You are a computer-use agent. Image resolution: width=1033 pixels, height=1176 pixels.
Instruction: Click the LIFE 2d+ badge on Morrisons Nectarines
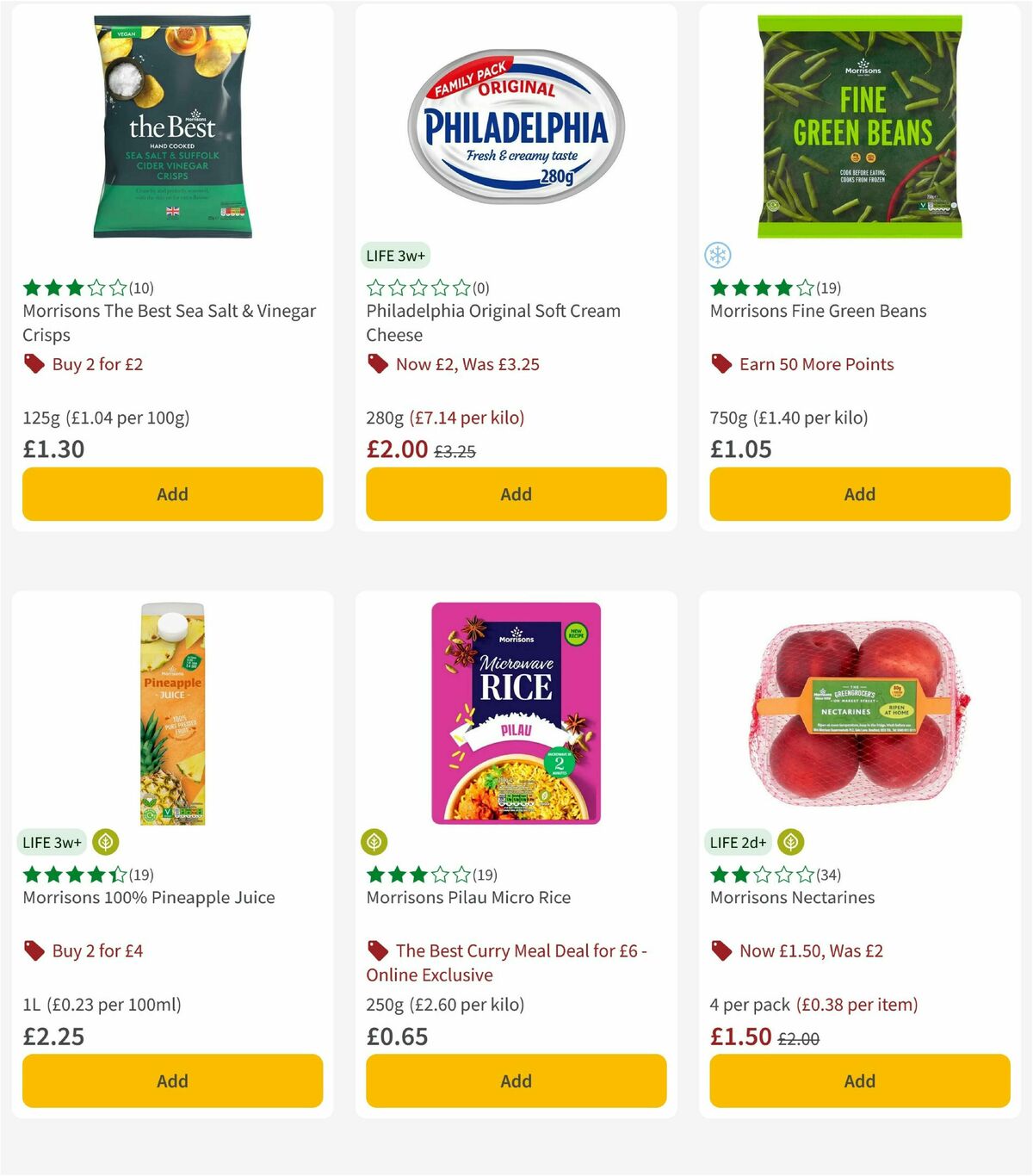pyautogui.click(x=738, y=842)
